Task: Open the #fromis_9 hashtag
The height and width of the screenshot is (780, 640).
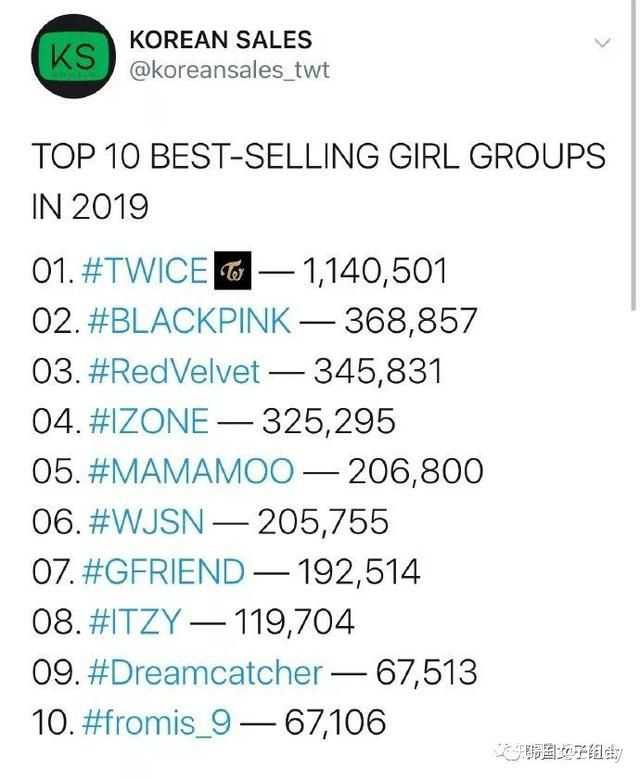Action: click(x=157, y=723)
